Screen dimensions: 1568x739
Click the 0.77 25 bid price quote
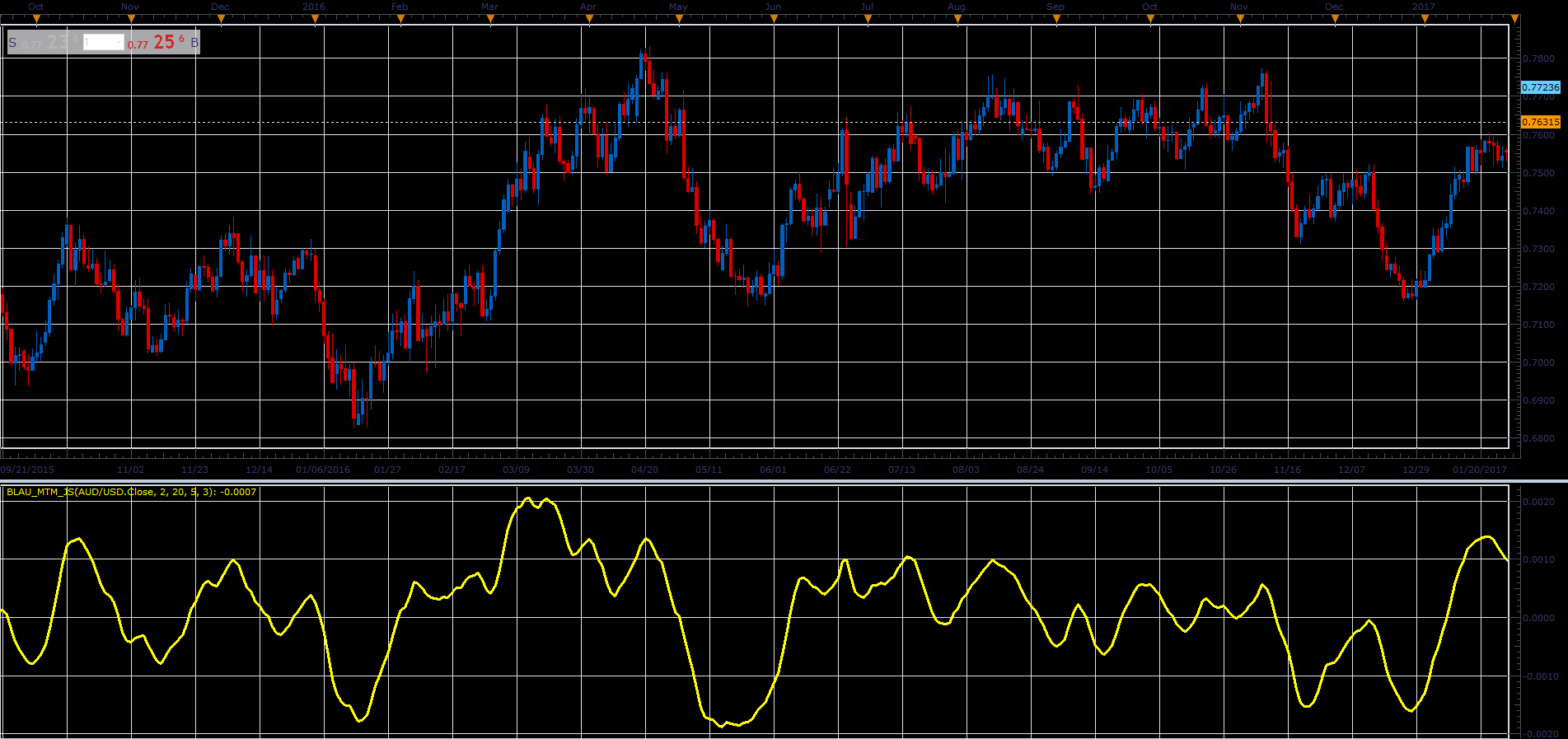[156, 42]
